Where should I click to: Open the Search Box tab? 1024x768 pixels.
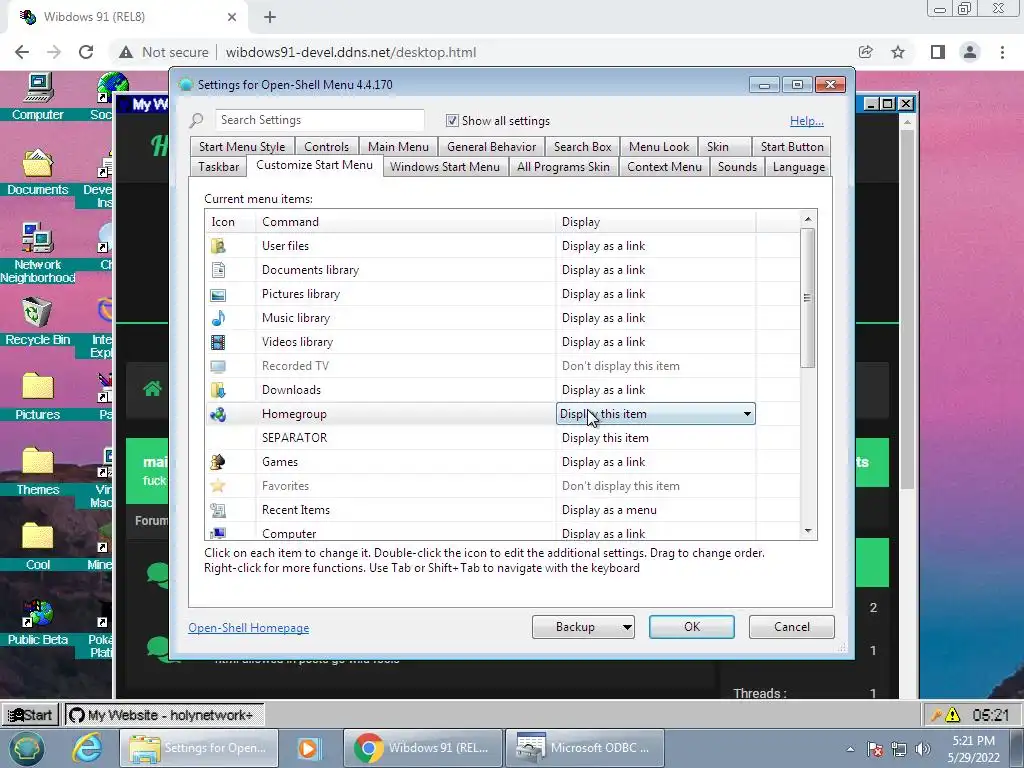point(583,147)
